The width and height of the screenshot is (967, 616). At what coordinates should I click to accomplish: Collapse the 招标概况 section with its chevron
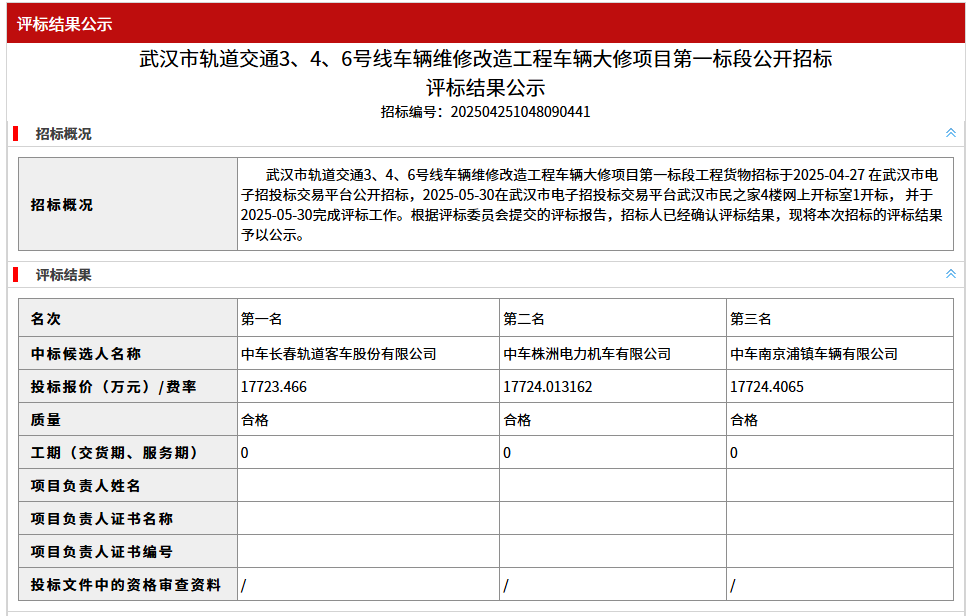pyautogui.click(x=950, y=133)
